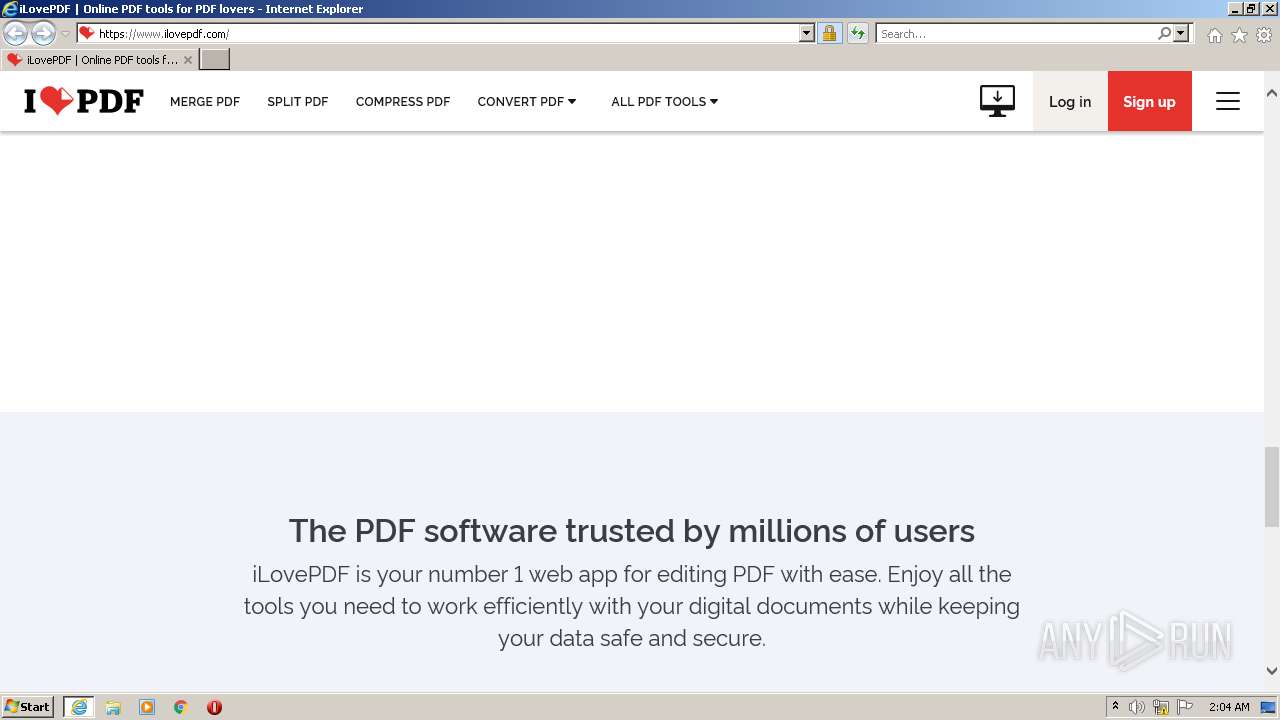Open the desktop app download icon
This screenshot has height=720, width=1280.
(997, 101)
